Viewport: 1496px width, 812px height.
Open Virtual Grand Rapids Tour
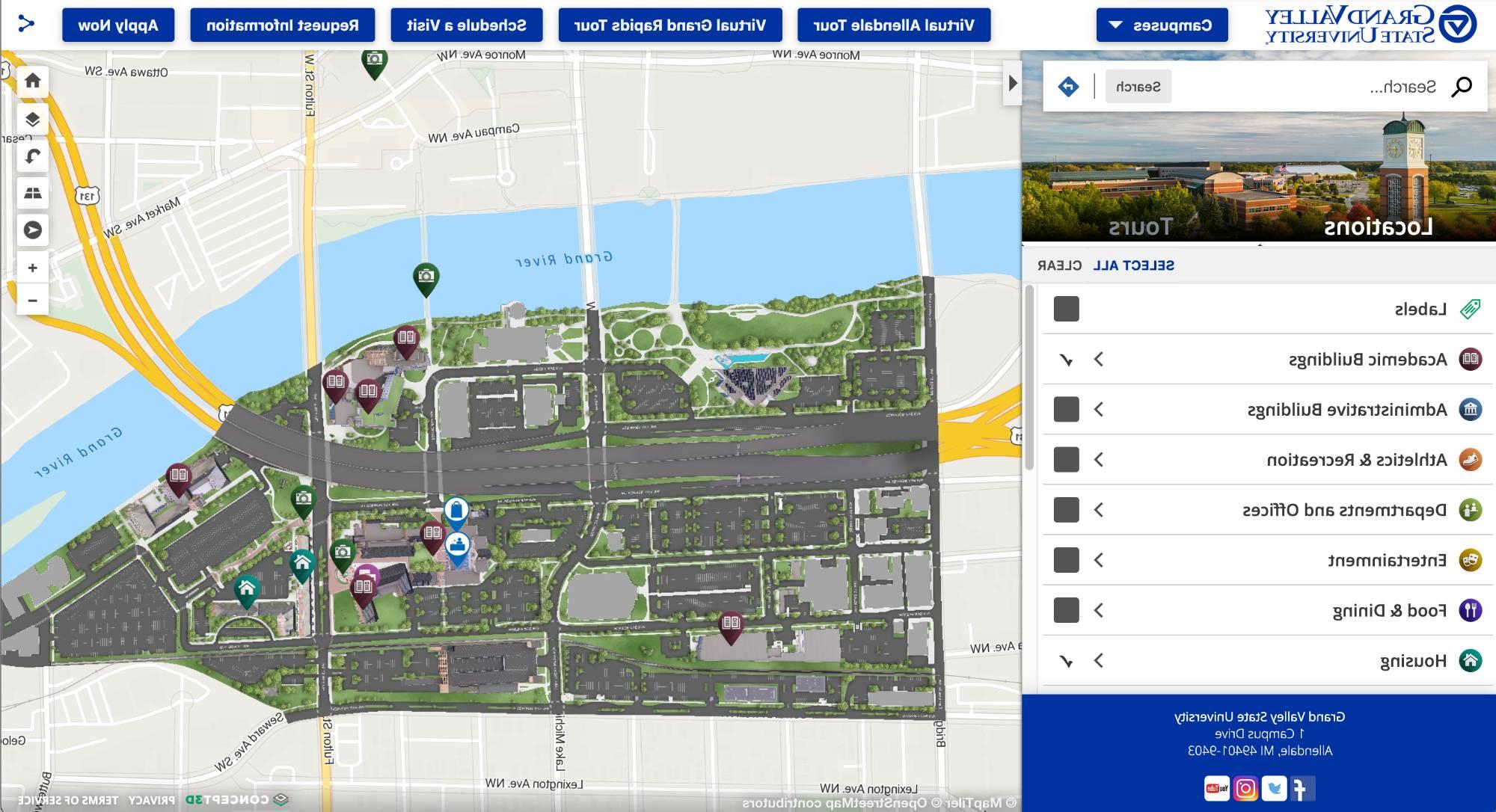pos(669,25)
